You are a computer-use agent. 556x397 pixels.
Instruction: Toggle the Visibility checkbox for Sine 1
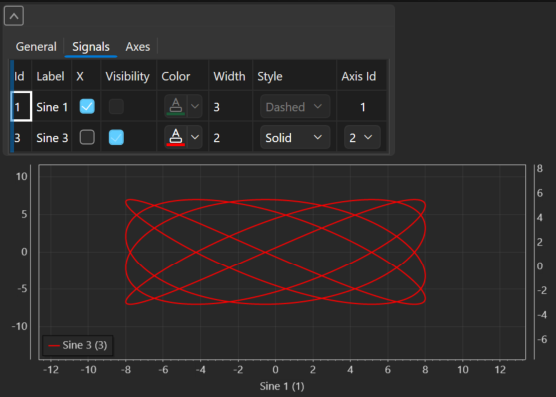tap(116, 106)
